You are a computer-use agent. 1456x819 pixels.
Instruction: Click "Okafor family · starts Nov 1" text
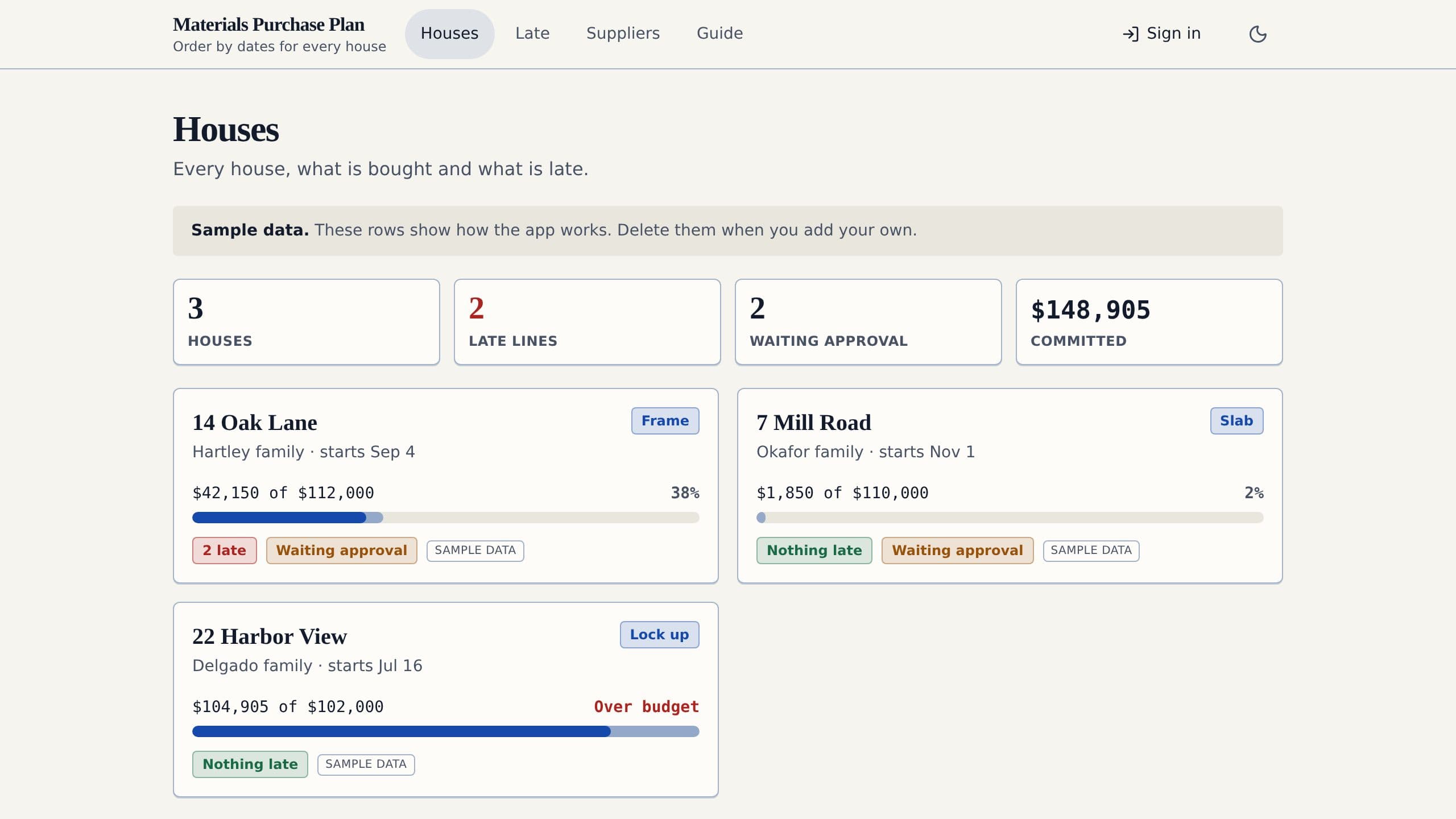coord(866,452)
